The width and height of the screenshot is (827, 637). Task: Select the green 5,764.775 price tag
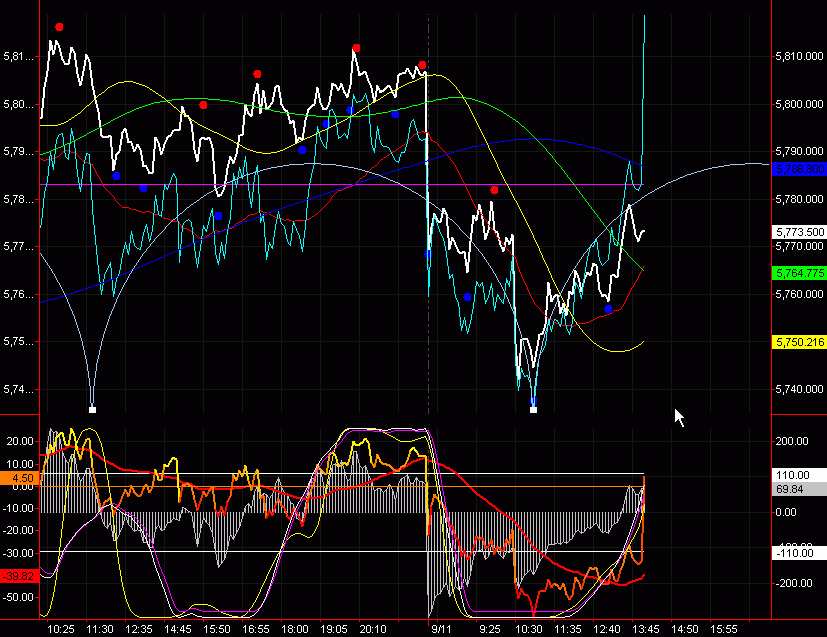799,273
